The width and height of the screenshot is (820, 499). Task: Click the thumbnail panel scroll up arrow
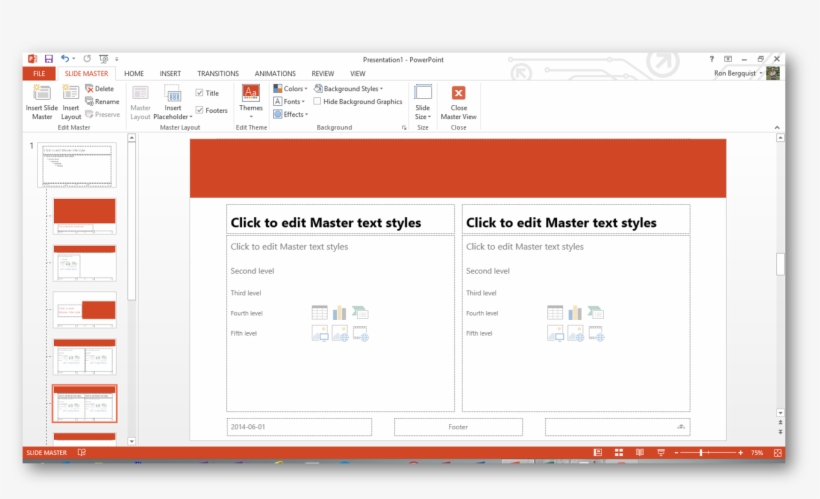click(x=131, y=138)
